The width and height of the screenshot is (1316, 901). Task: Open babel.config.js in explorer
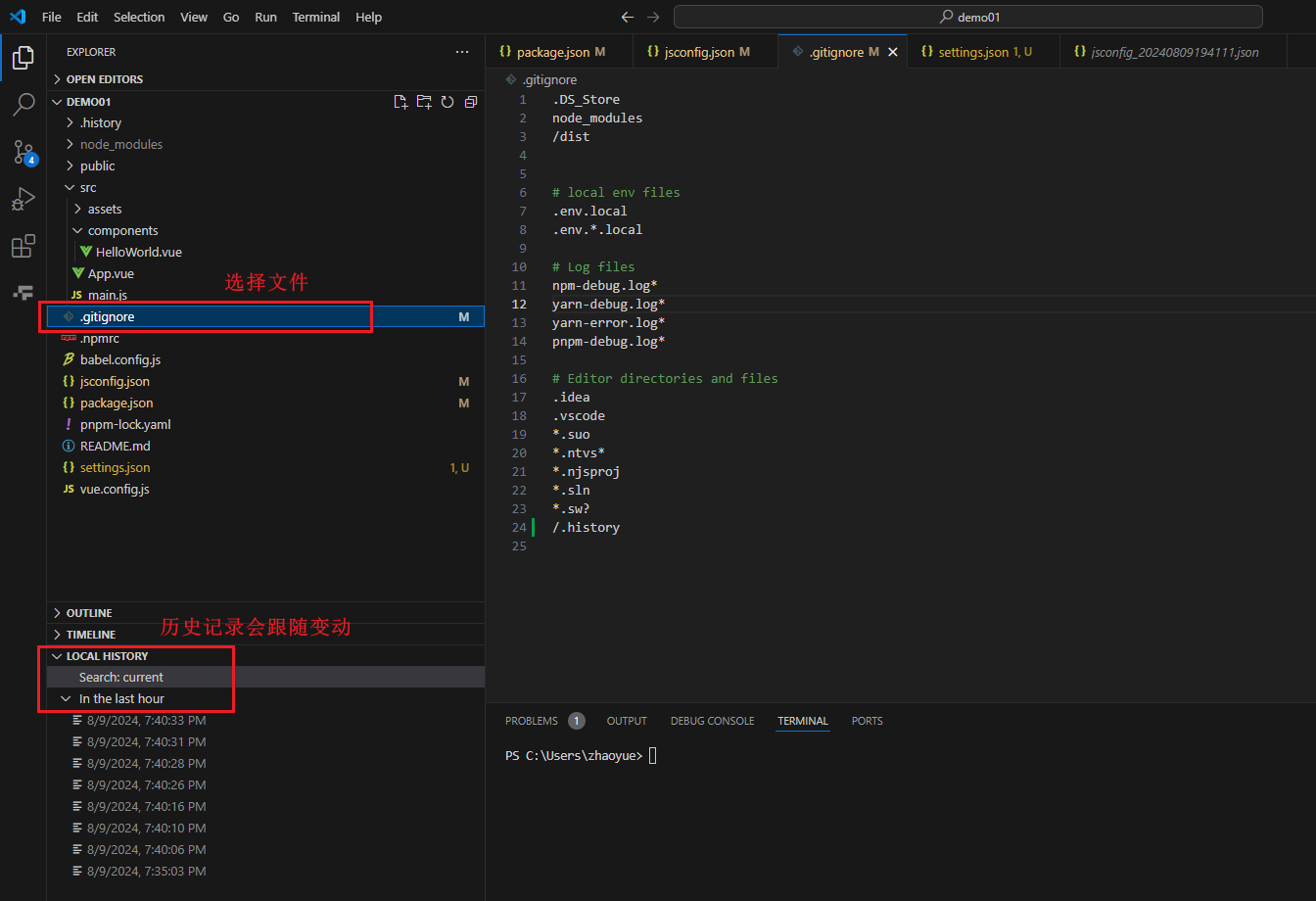click(120, 359)
